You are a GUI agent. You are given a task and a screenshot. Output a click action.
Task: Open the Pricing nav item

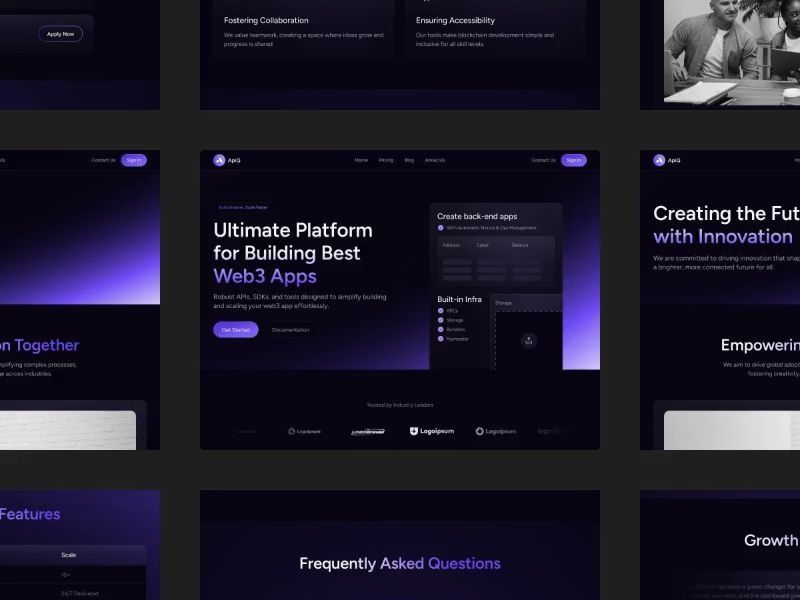(386, 160)
